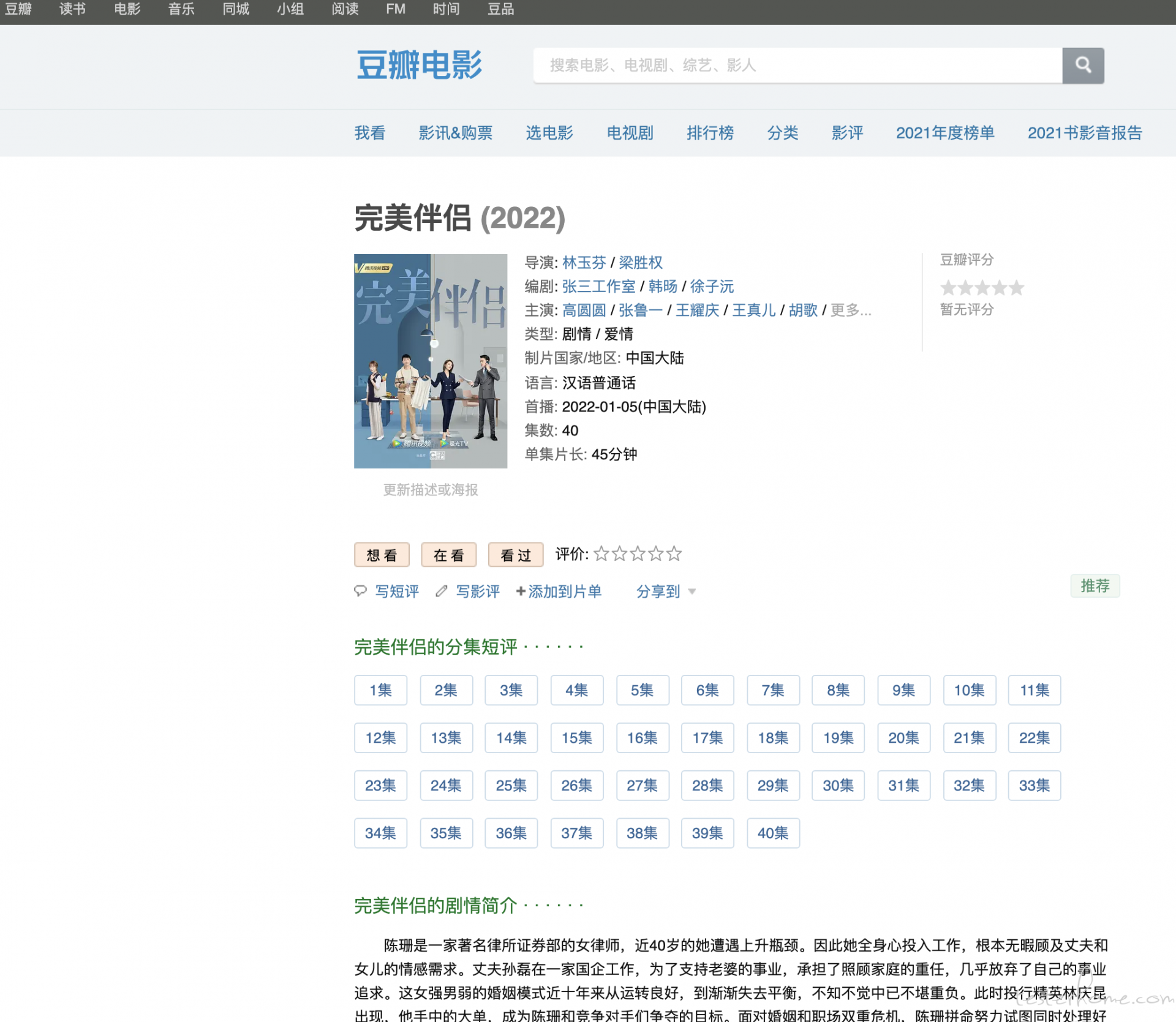Open episode 33集 reviews
Image resolution: width=1176 pixels, height=1022 pixels.
1035,786
